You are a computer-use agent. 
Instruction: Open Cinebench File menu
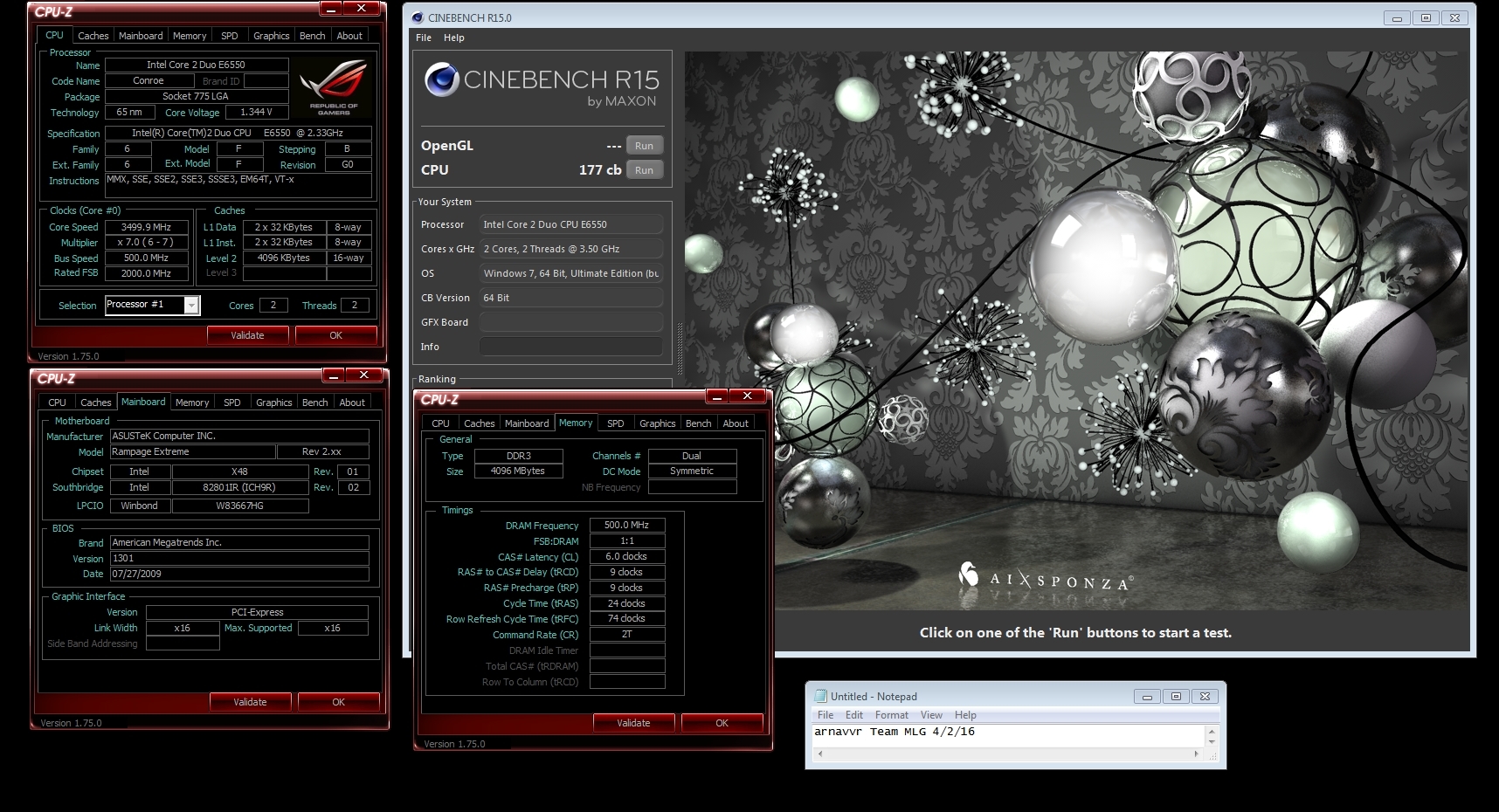tap(424, 38)
